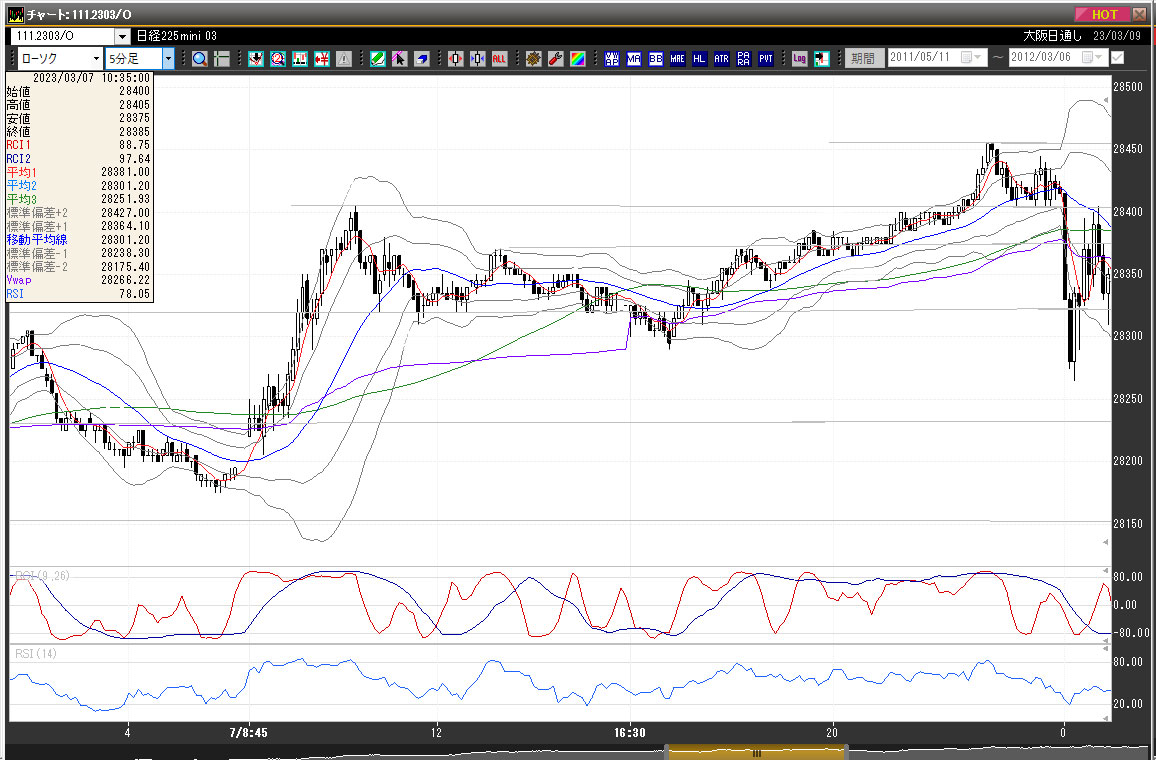Click the 7/8:45 time axis label
This screenshot has width=1156, height=760.
pyautogui.click(x=248, y=733)
